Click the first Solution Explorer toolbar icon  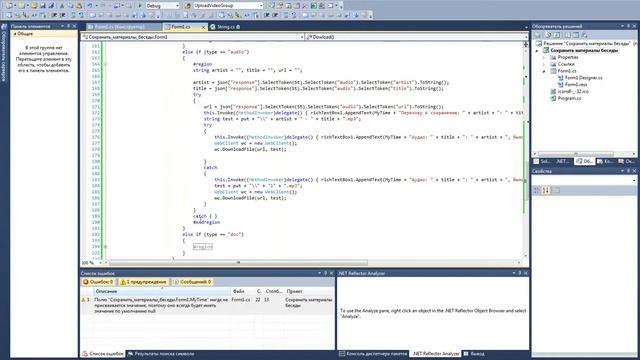click(538, 35)
